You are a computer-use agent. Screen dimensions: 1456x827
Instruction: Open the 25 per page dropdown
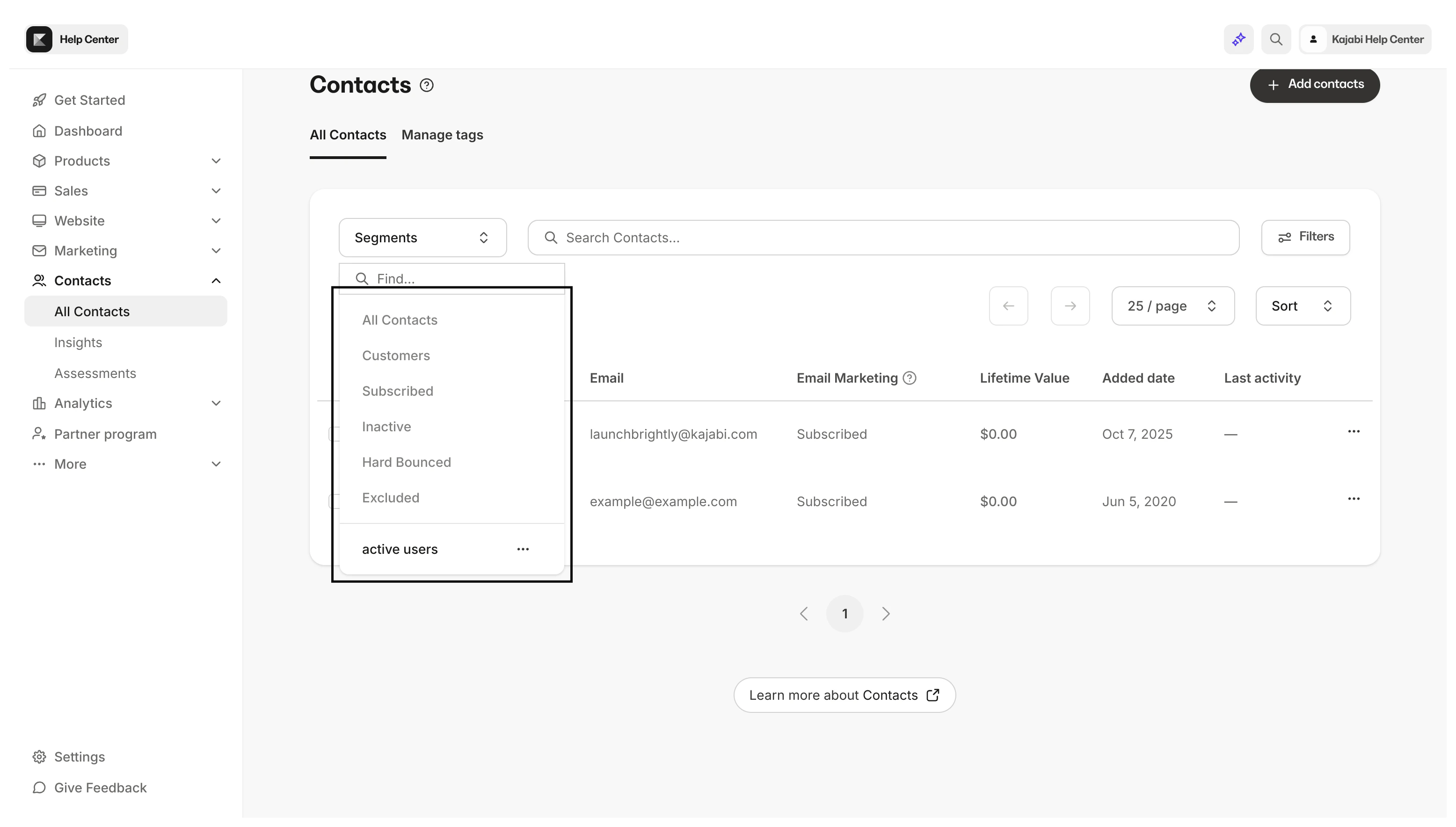pyautogui.click(x=1172, y=305)
